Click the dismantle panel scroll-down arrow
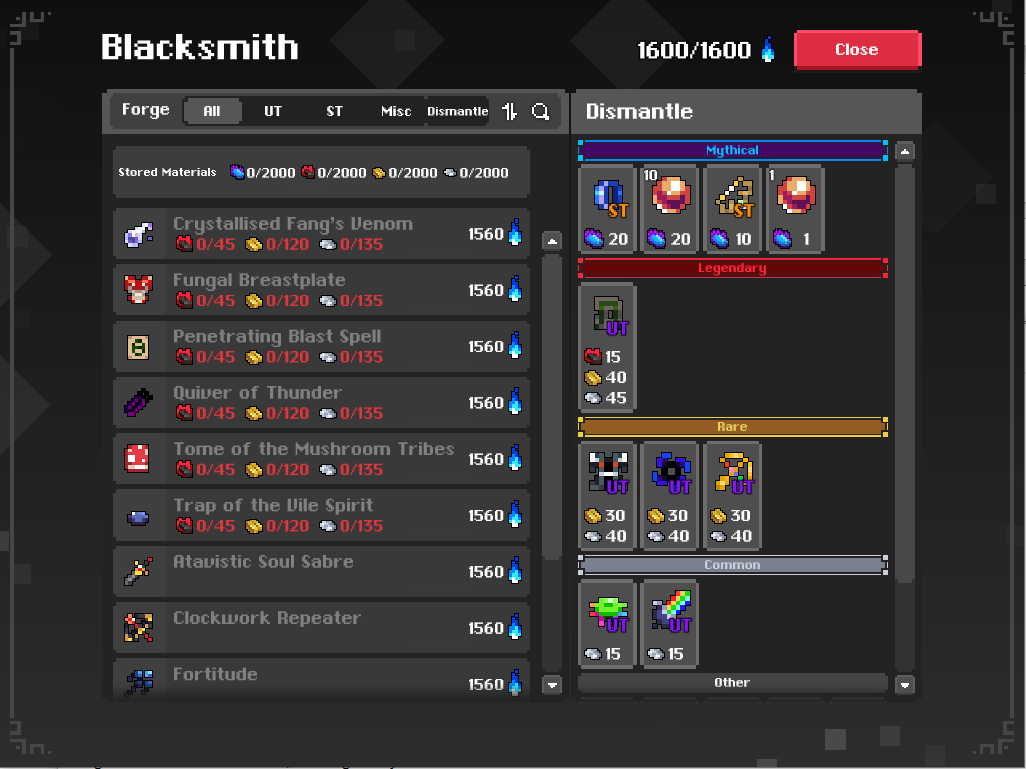This screenshot has width=1026, height=769. click(x=905, y=685)
